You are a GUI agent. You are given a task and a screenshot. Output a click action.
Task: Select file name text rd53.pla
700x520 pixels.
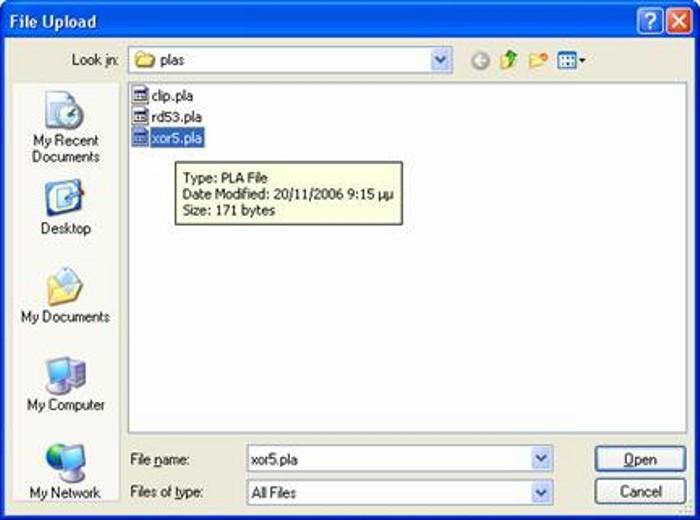point(176,117)
